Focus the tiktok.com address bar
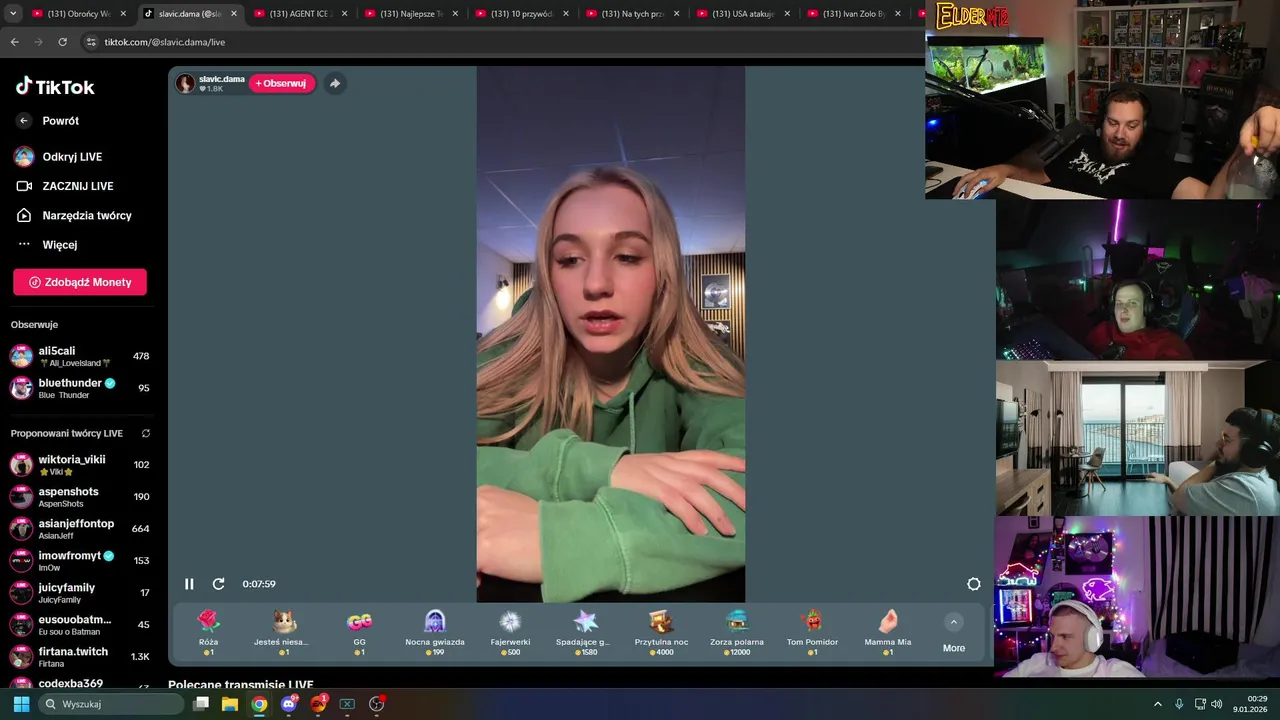The height and width of the screenshot is (720, 1280). [500, 42]
